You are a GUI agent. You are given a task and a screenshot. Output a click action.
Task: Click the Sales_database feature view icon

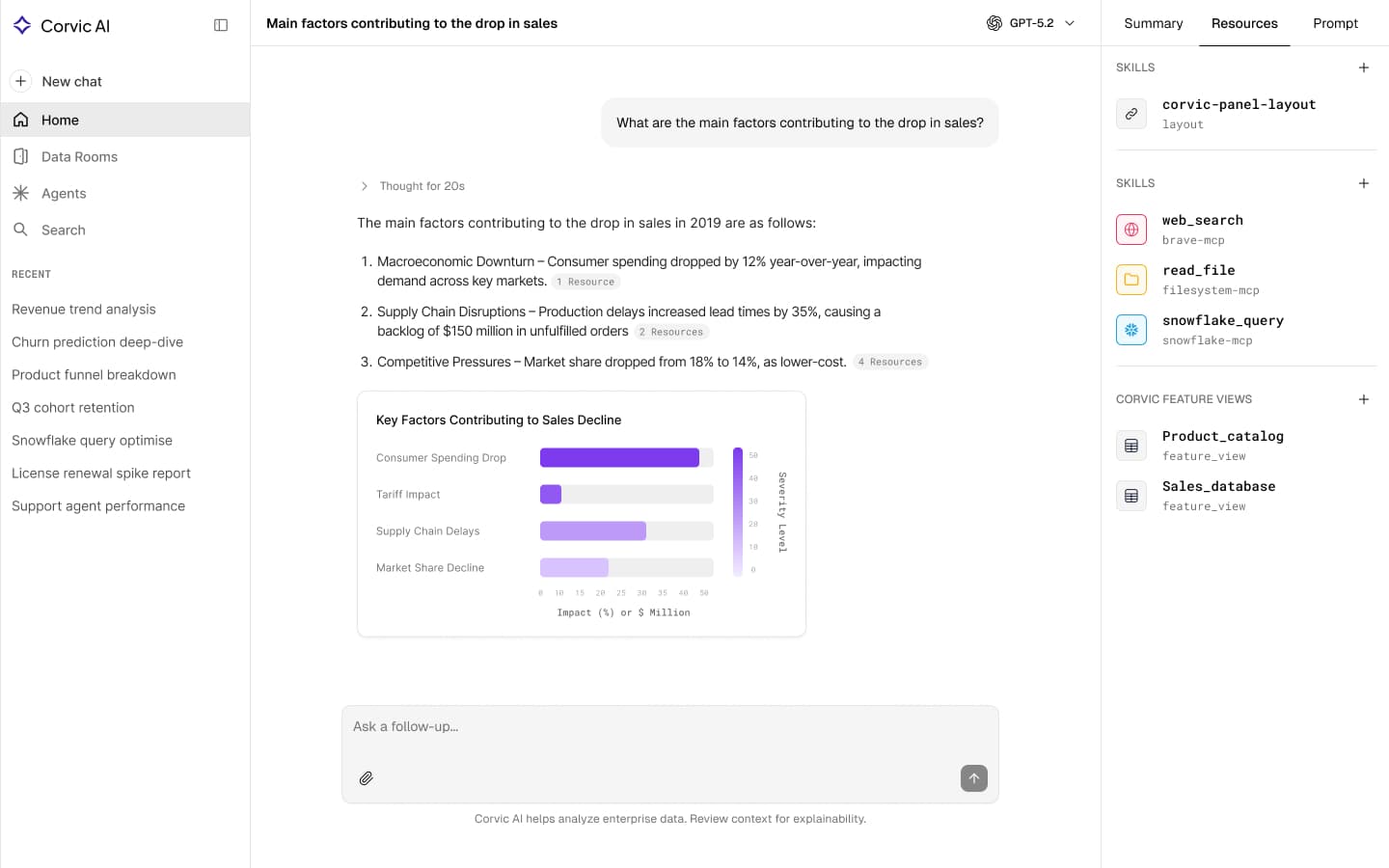(1130, 495)
